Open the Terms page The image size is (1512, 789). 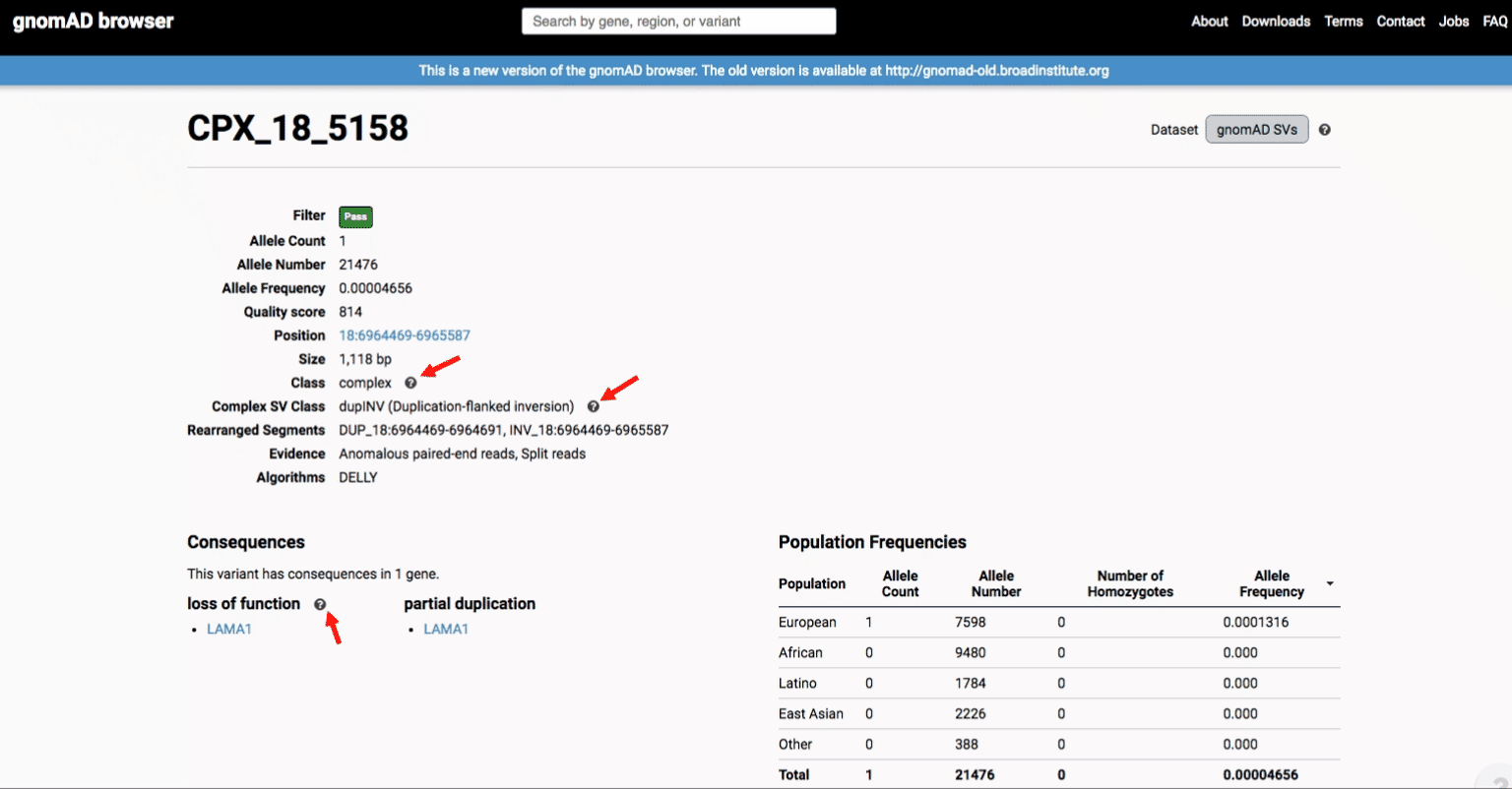(1343, 21)
